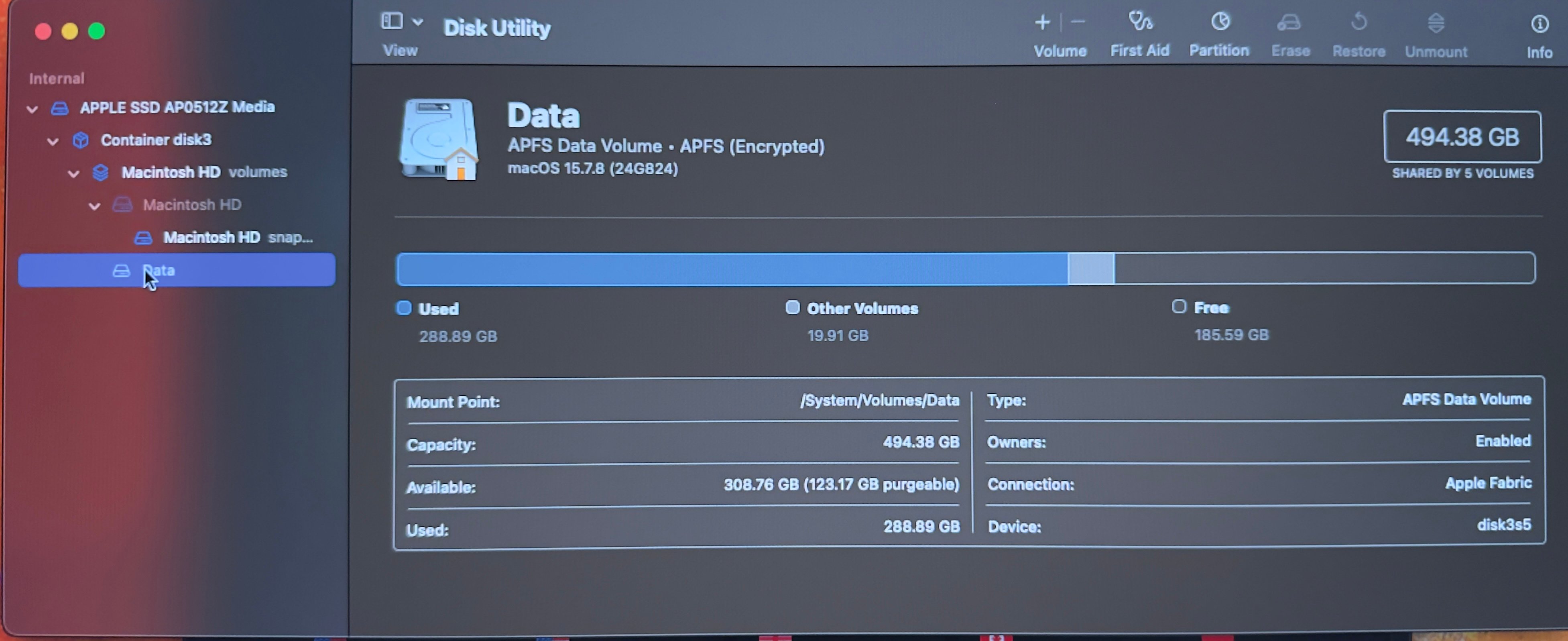The height and width of the screenshot is (641, 1568).
Task: Open the Partition pie icon
Action: [1220, 21]
